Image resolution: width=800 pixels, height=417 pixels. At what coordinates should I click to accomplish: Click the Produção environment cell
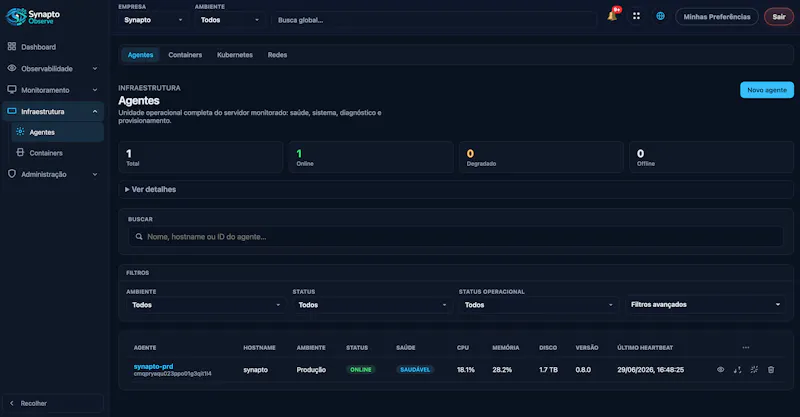(311, 370)
